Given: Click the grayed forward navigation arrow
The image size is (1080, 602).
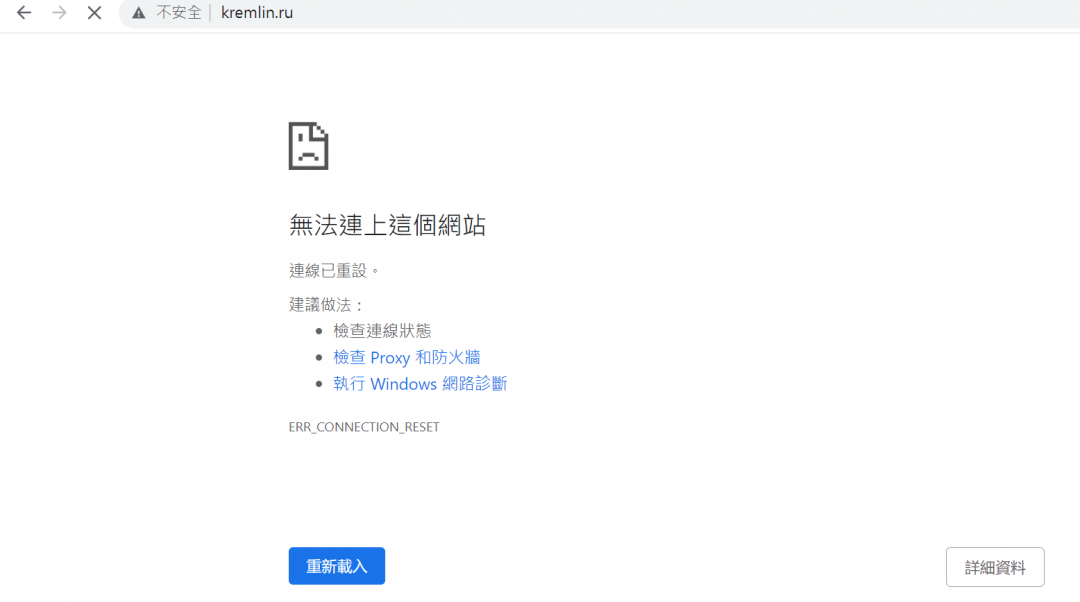Looking at the screenshot, I should (60, 13).
